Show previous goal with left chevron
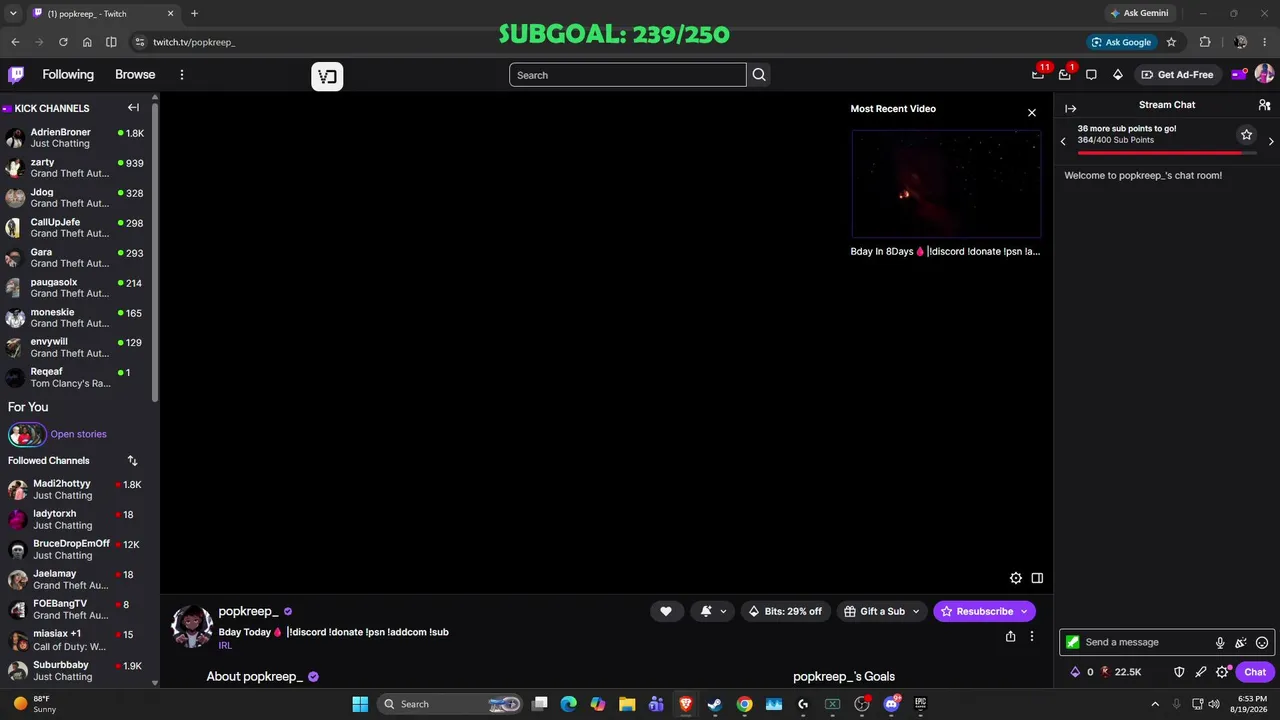 [x=1063, y=141]
